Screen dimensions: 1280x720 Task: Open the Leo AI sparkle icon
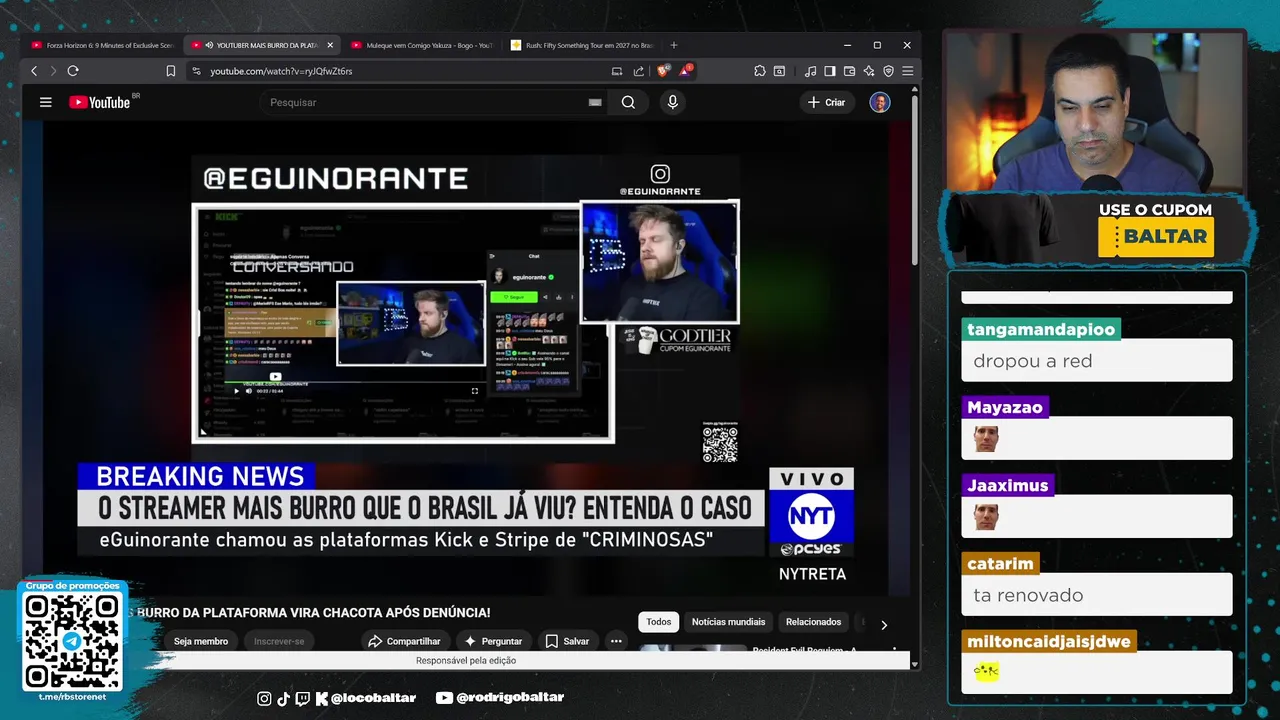tap(869, 71)
